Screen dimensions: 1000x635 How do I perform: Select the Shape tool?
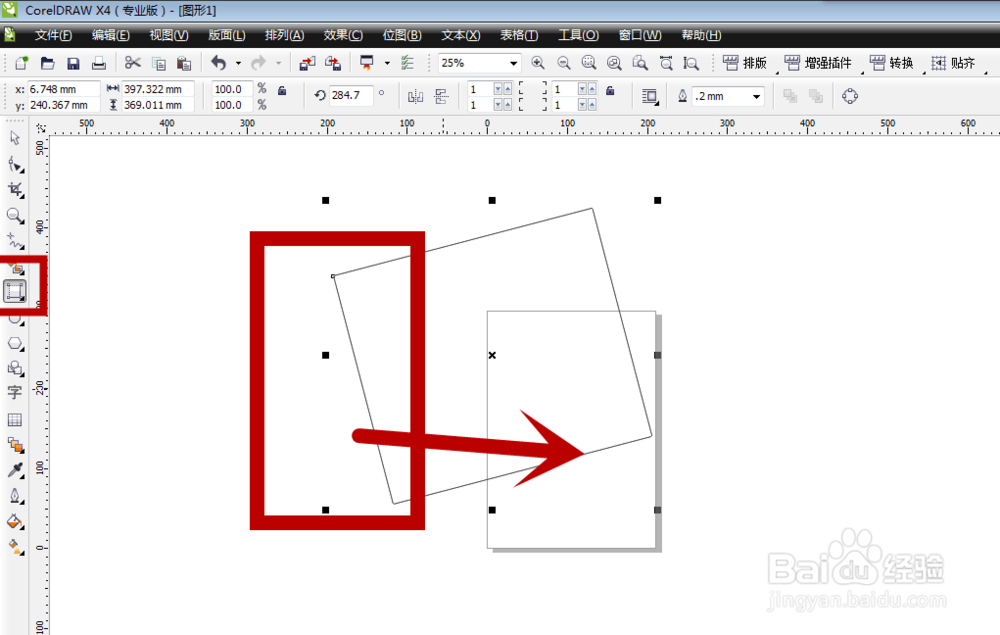(x=15, y=164)
